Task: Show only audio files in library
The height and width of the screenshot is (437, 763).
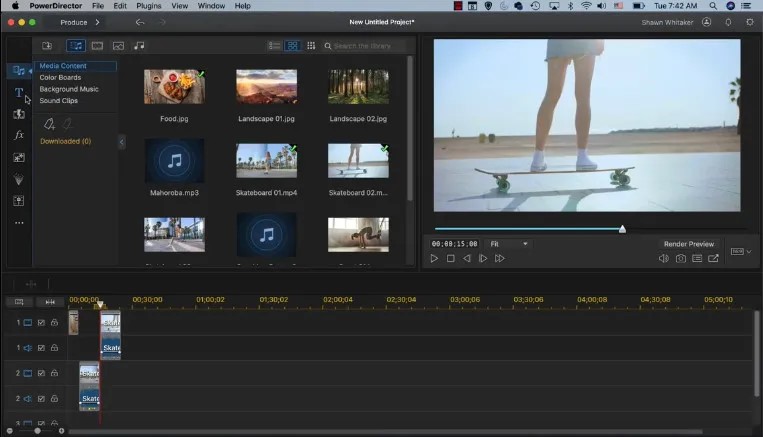Action: click(x=139, y=46)
